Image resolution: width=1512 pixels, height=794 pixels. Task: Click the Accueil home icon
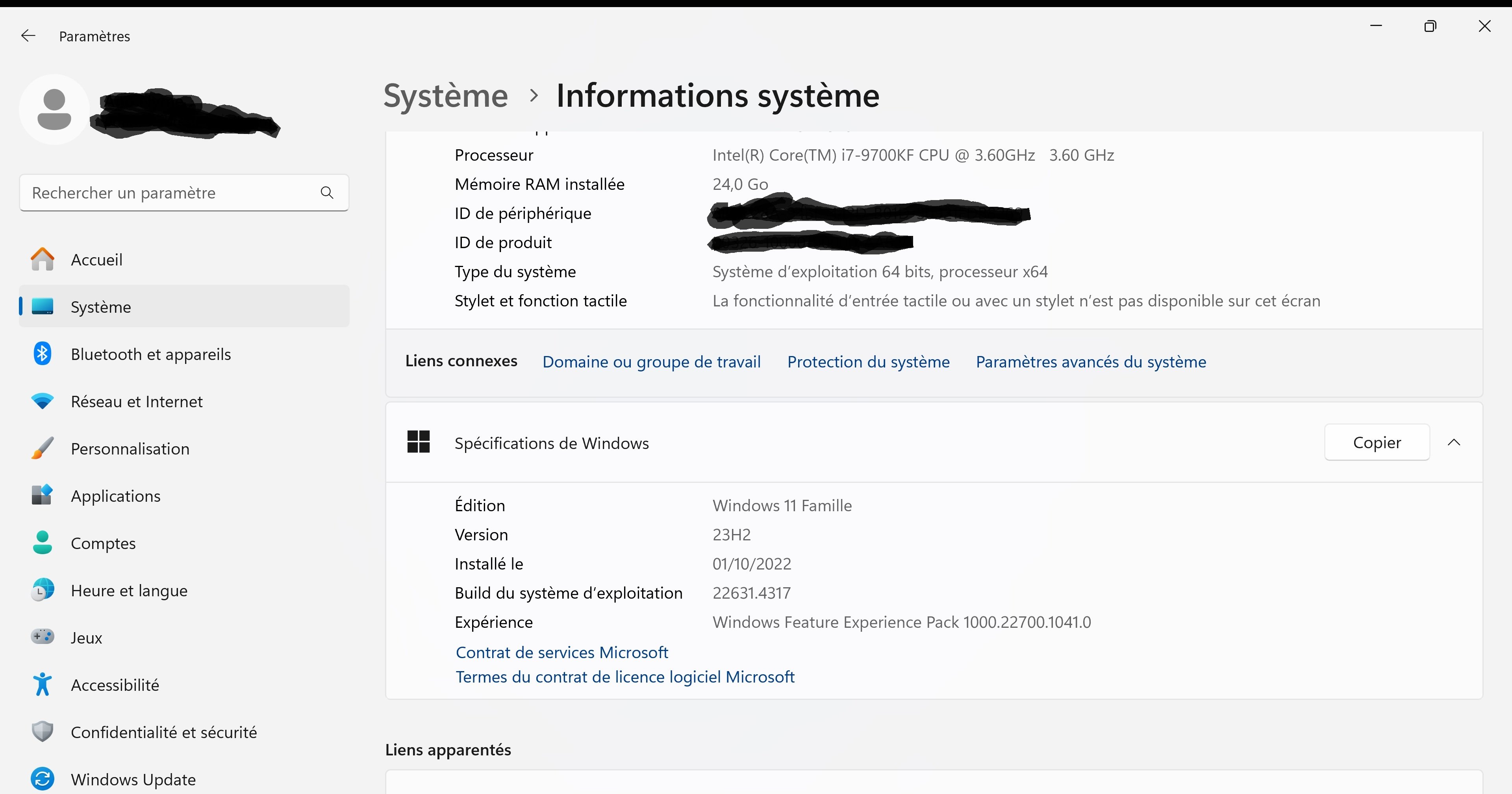pos(42,259)
